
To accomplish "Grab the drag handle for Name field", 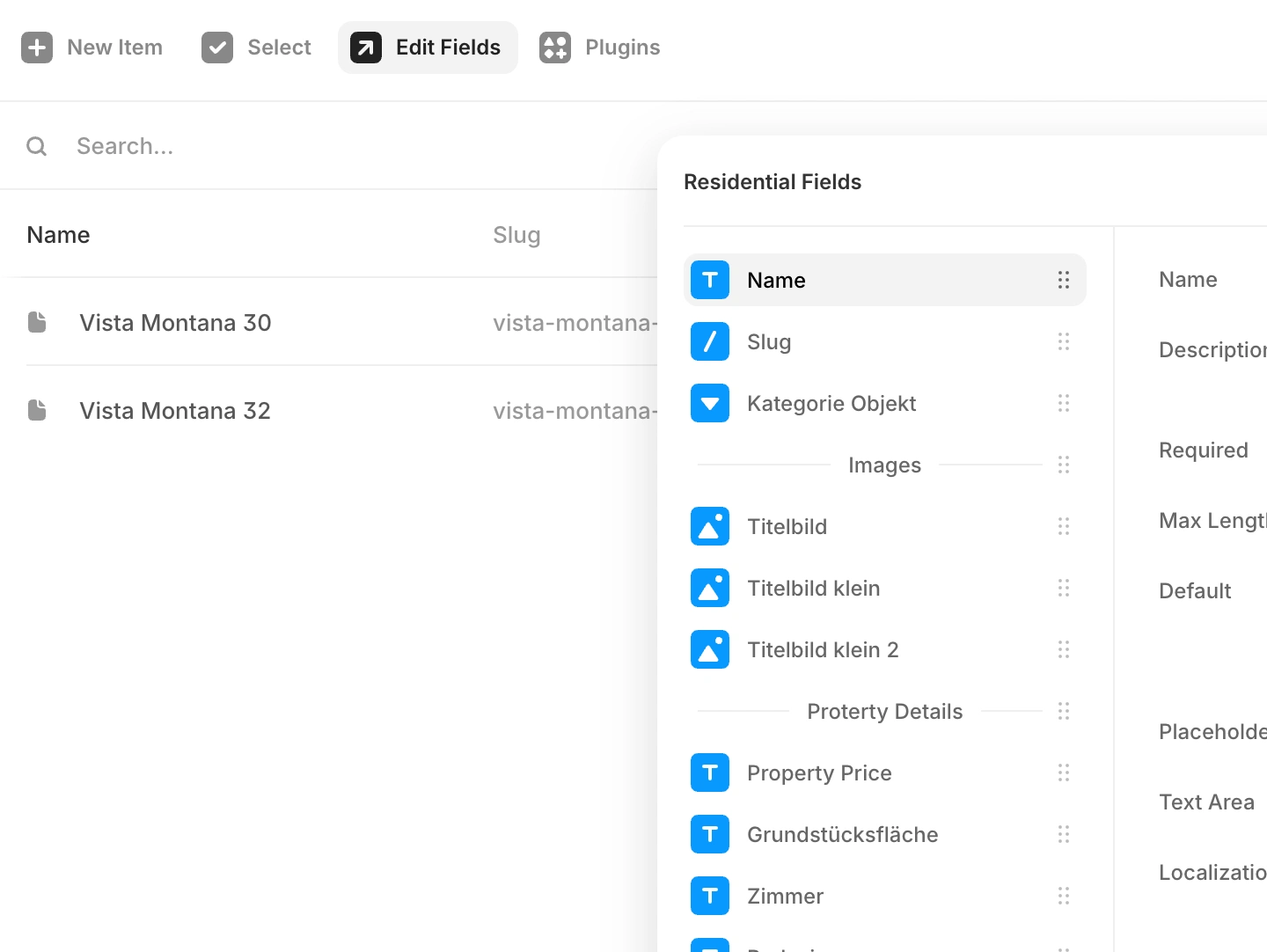I will [1064, 280].
